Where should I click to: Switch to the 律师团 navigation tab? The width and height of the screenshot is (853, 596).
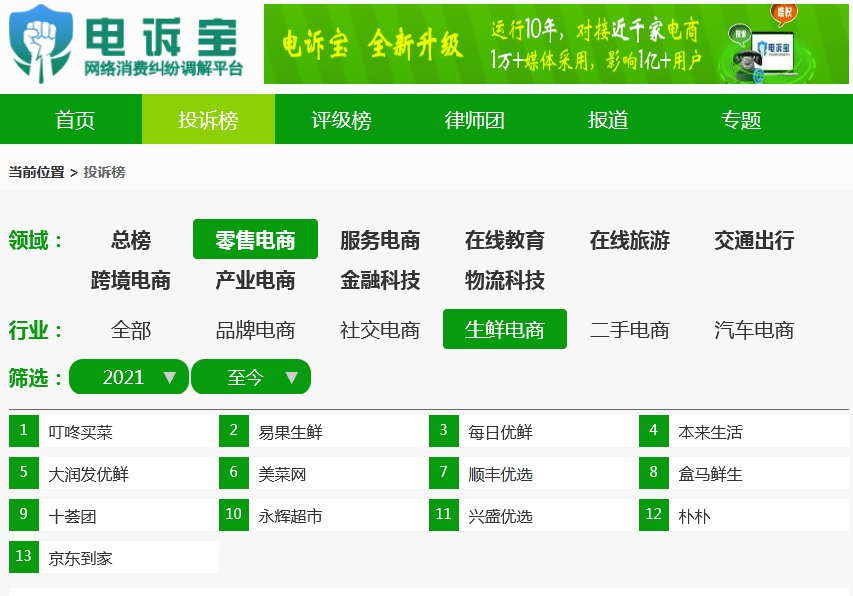point(474,120)
